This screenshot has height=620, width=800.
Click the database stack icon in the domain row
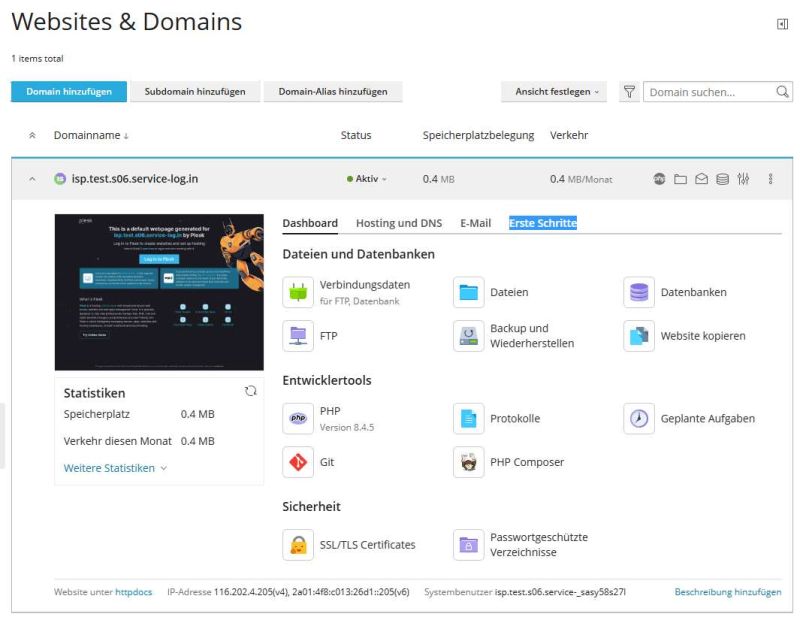722,179
